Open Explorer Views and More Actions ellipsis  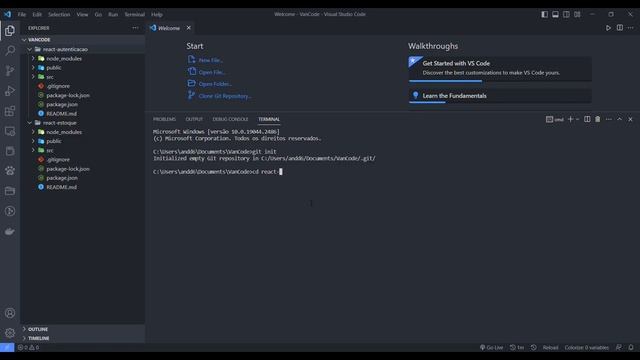pyautogui.click(x=135, y=28)
